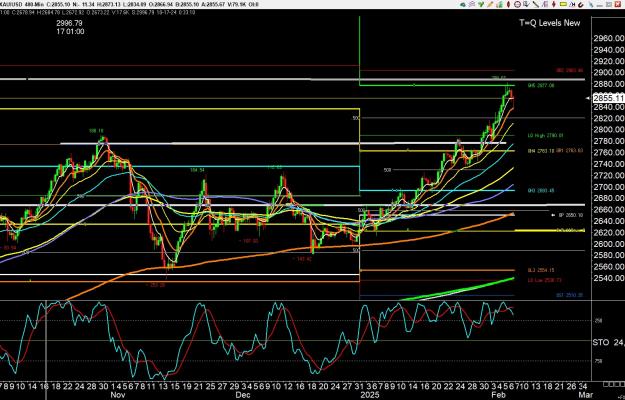Close the chart with the red X
This screenshot has height=400, width=625.
tap(618, 4)
